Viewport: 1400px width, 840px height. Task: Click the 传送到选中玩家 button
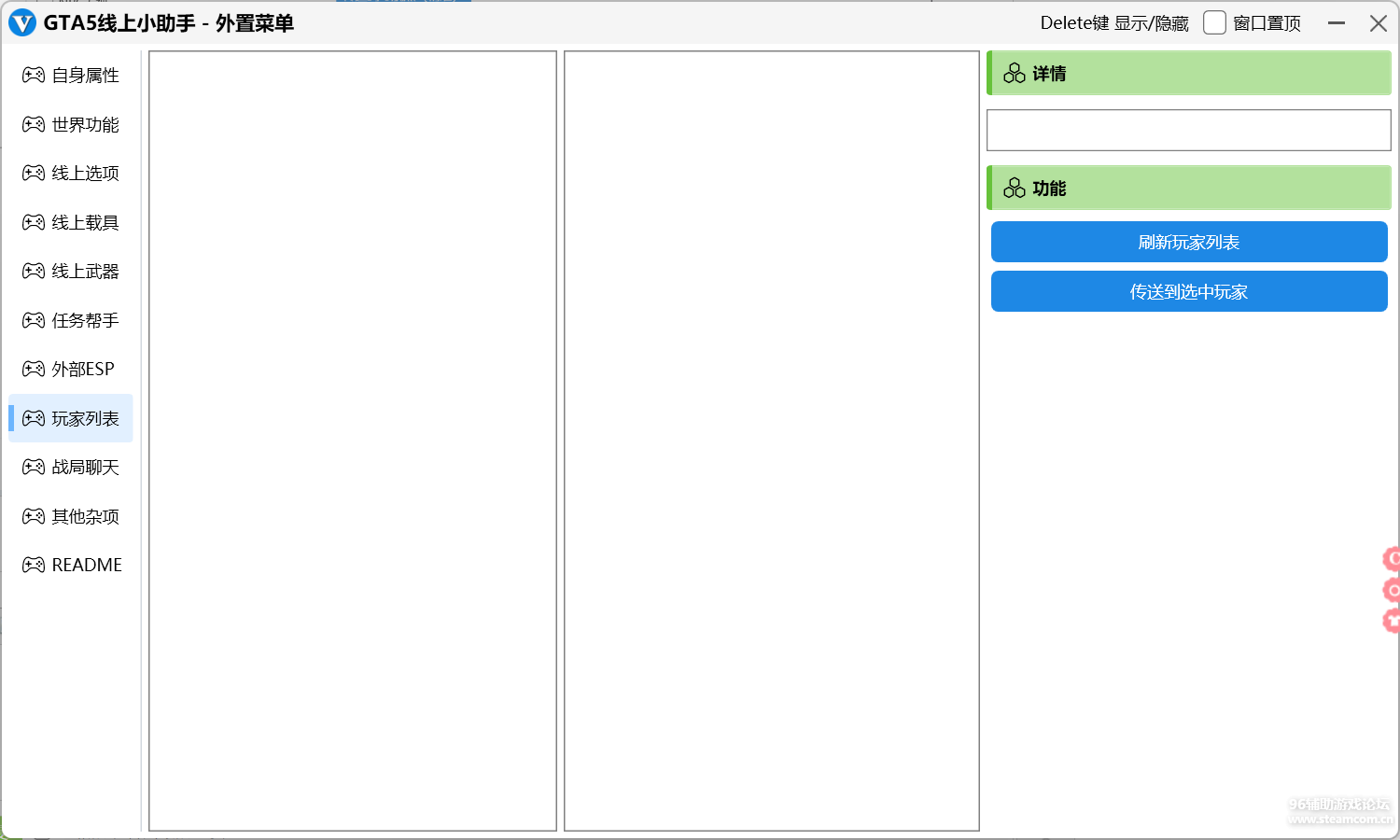pyautogui.click(x=1188, y=292)
